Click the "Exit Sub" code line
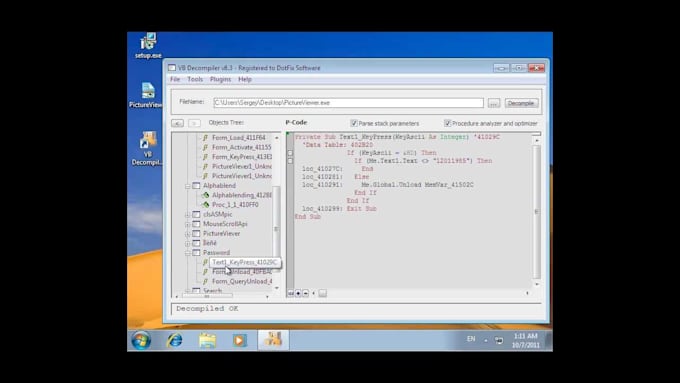The image size is (680, 383). (361, 209)
